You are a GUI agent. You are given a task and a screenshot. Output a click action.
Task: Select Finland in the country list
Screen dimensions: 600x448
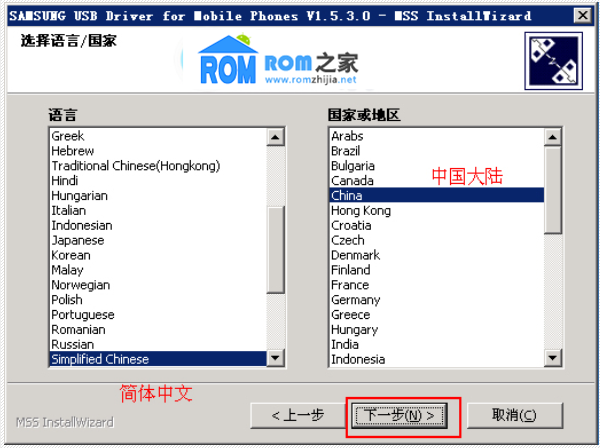[x=437, y=270]
